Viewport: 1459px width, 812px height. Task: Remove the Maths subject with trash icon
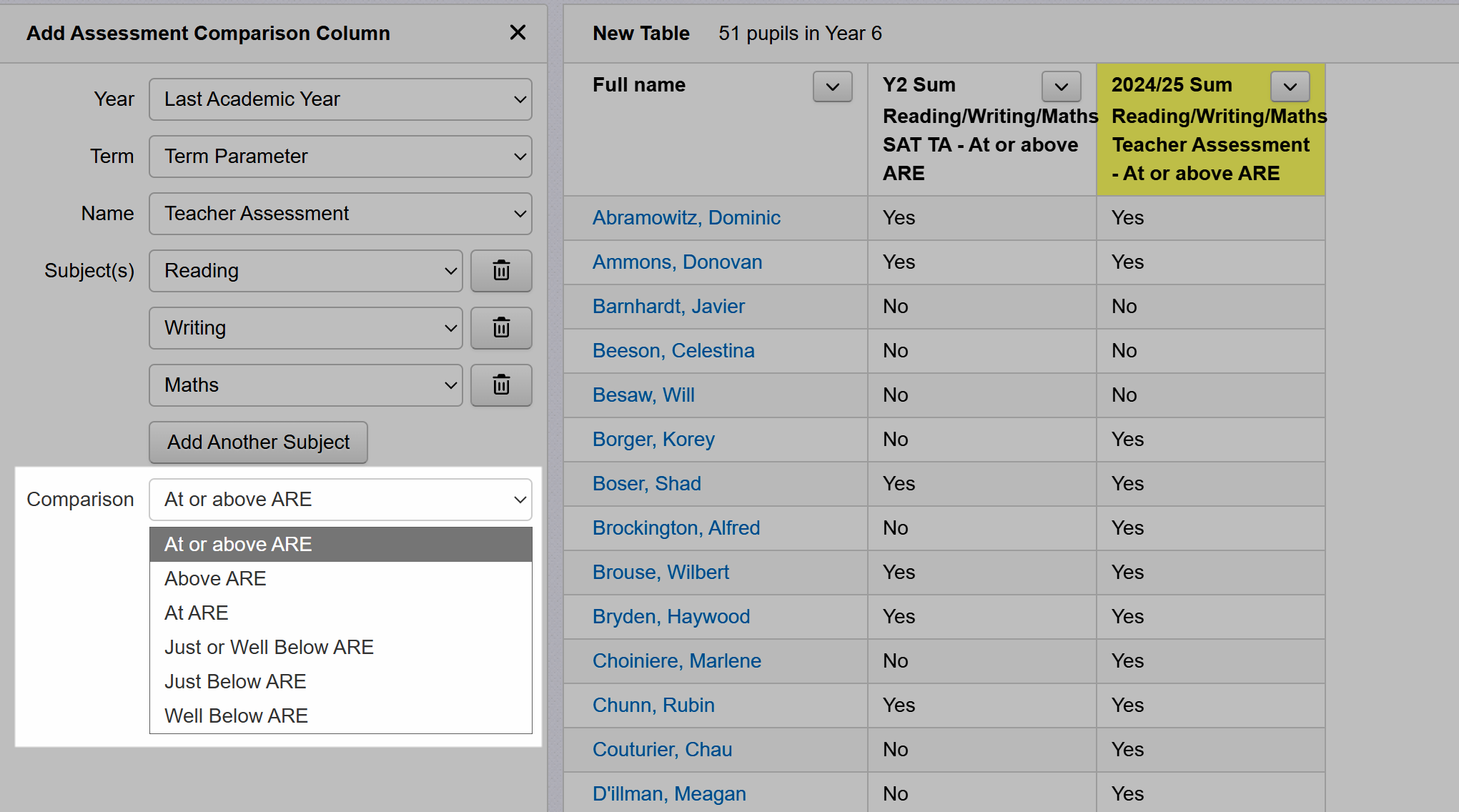(501, 385)
